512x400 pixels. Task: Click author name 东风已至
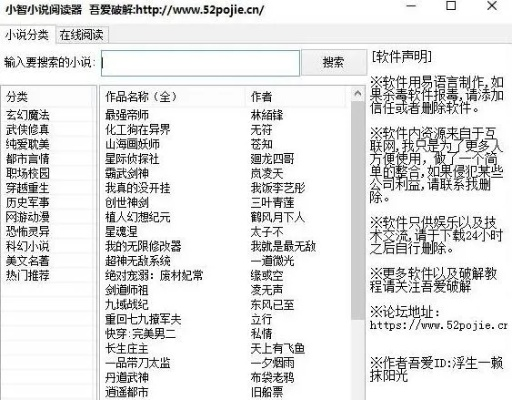pos(273,305)
